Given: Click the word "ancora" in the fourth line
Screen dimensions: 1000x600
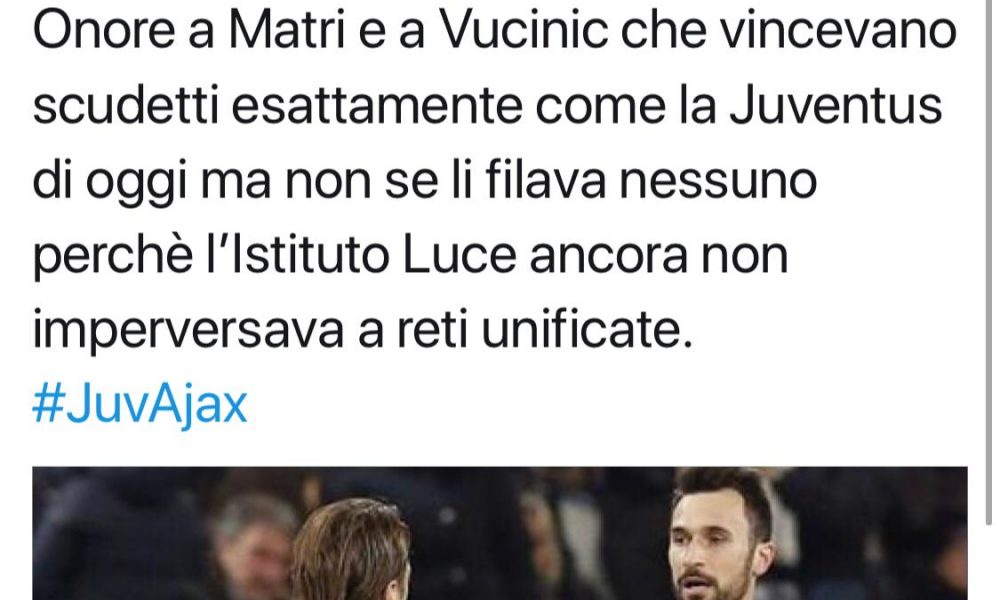Looking at the screenshot, I should click(x=608, y=256).
